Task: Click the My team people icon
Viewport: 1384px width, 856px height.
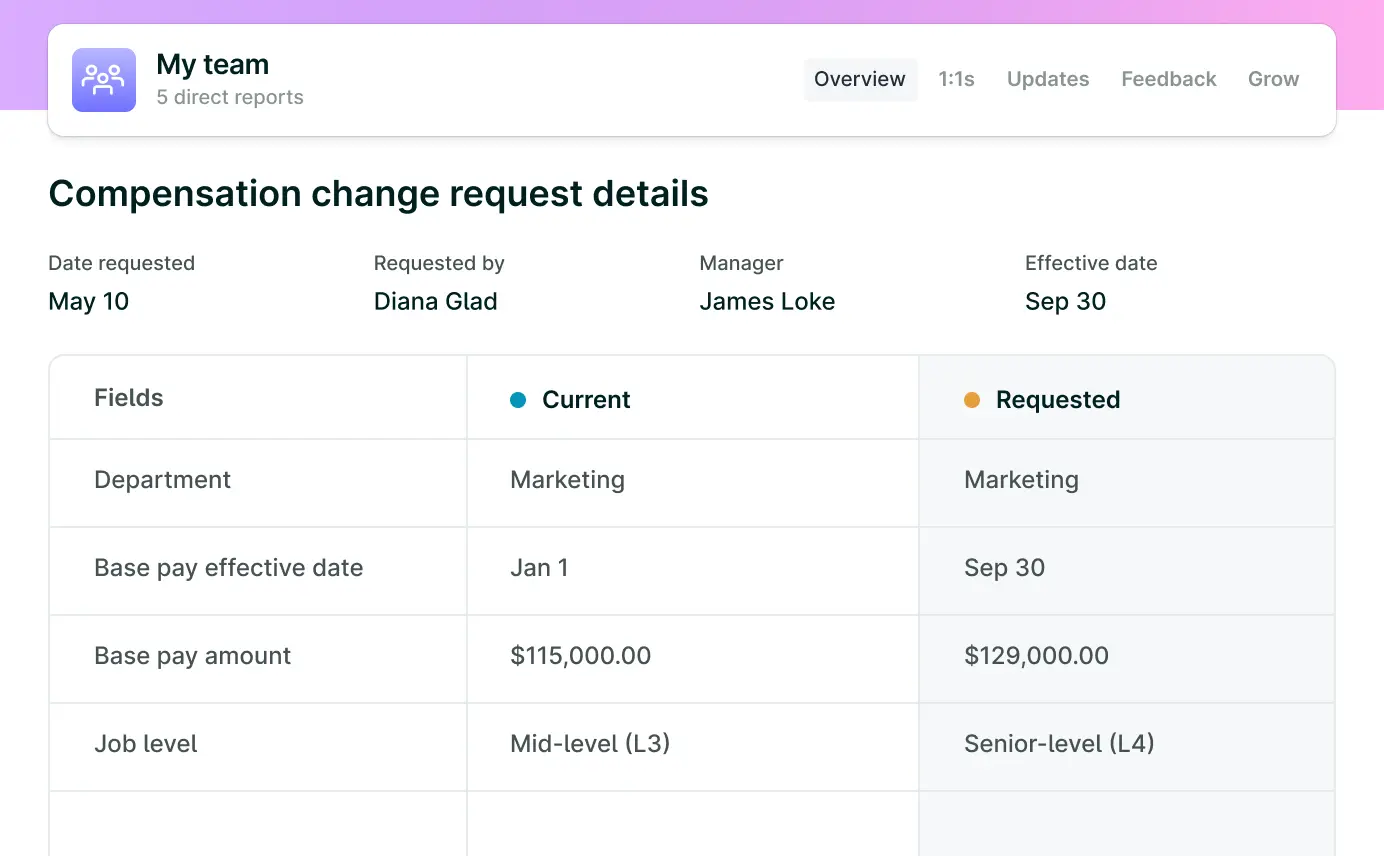Action: tap(104, 80)
